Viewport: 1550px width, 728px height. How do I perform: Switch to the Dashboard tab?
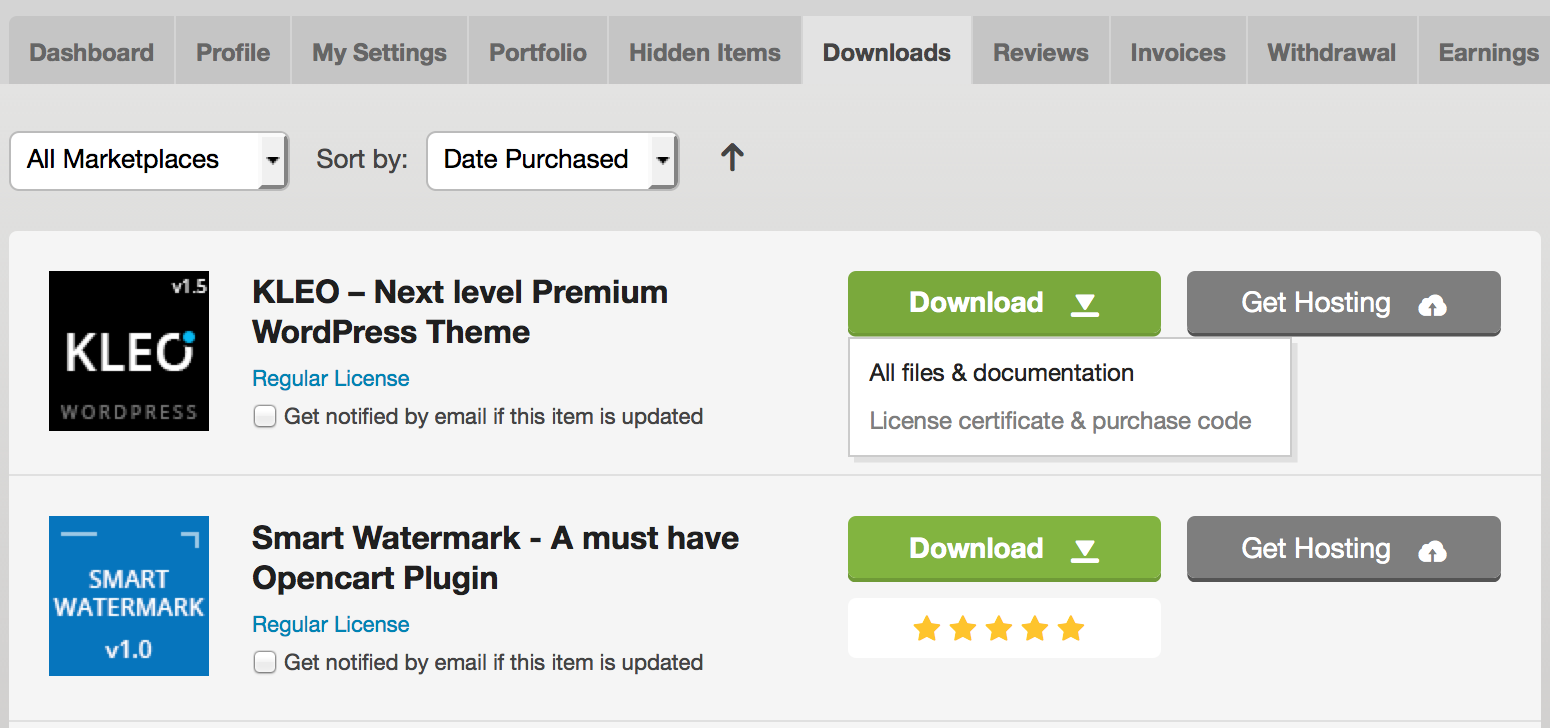(x=92, y=52)
